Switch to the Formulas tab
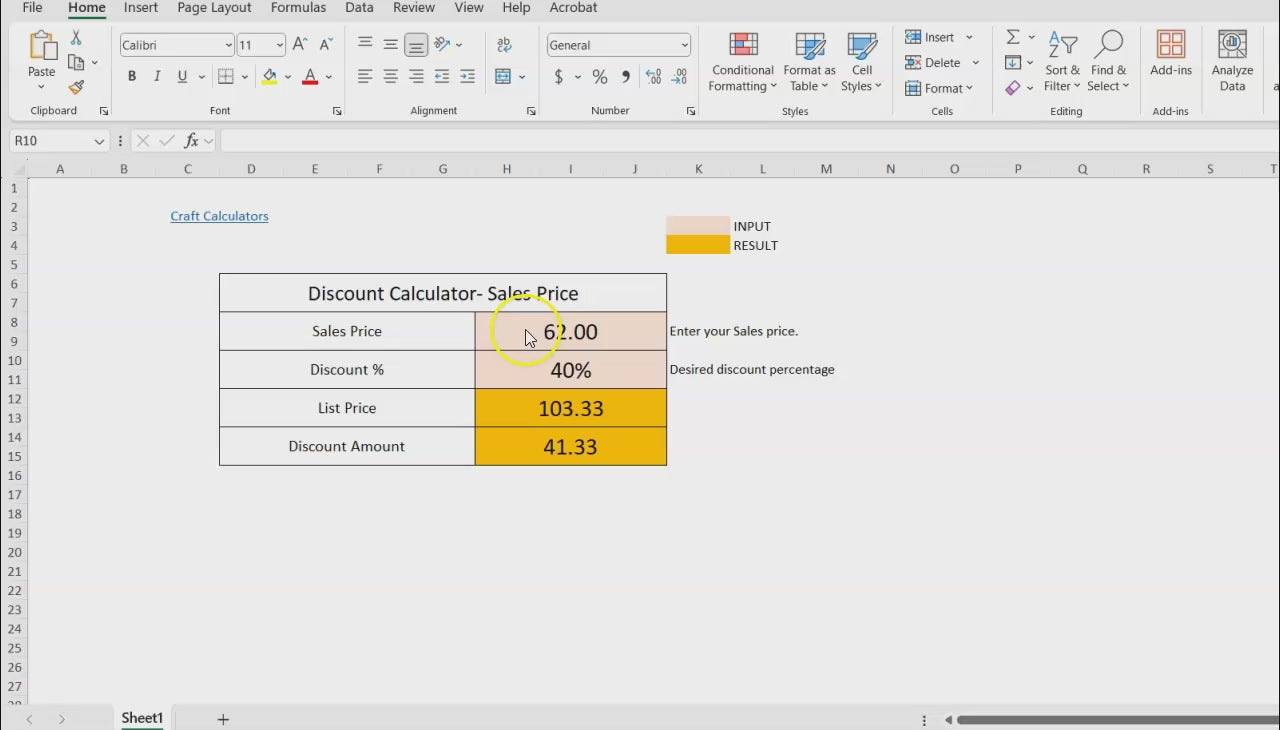 pos(298,8)
